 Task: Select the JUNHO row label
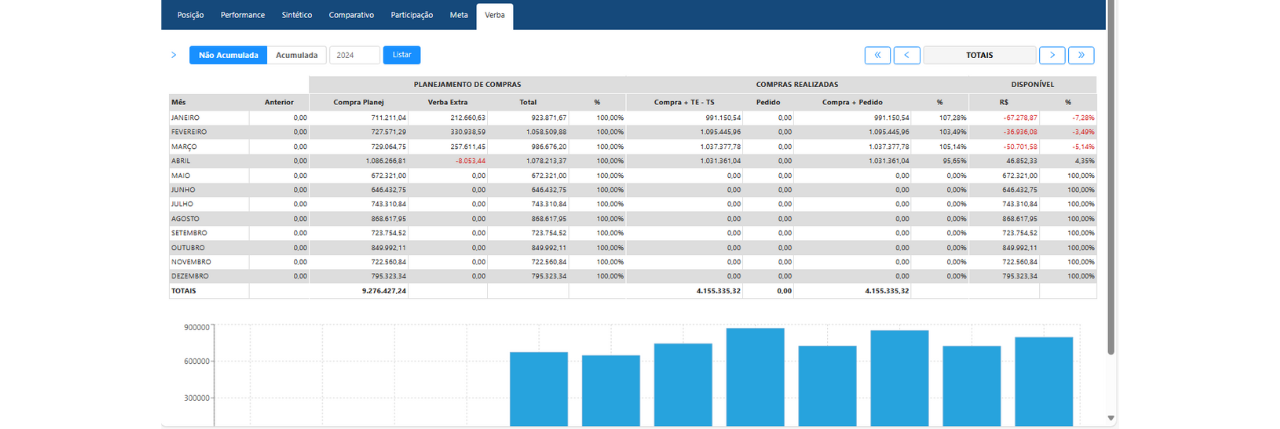[x=183, y=189]
